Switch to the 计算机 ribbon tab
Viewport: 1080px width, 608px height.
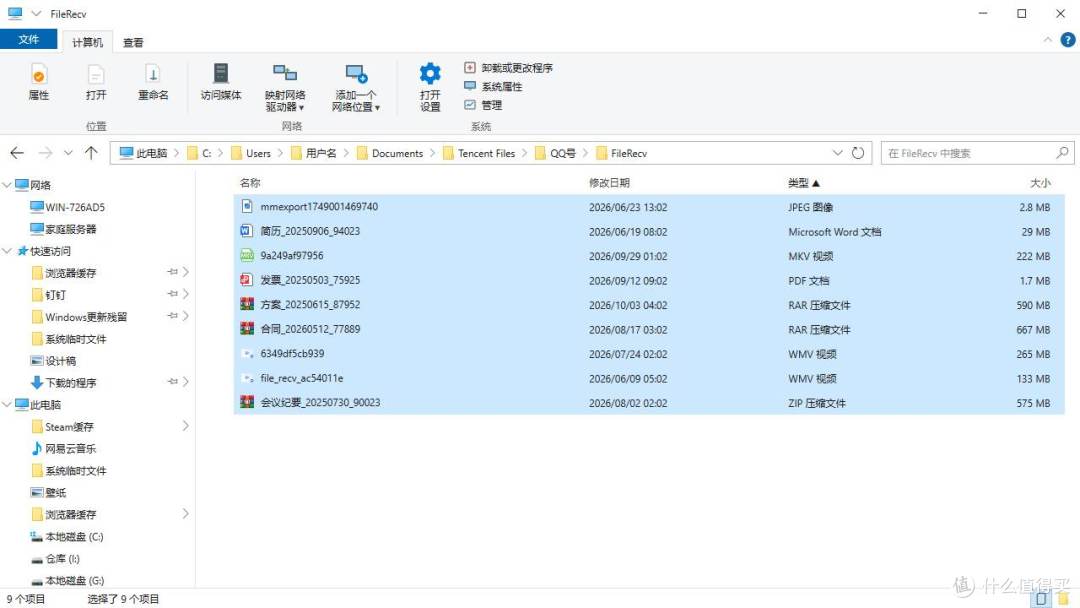coord(87,42)
